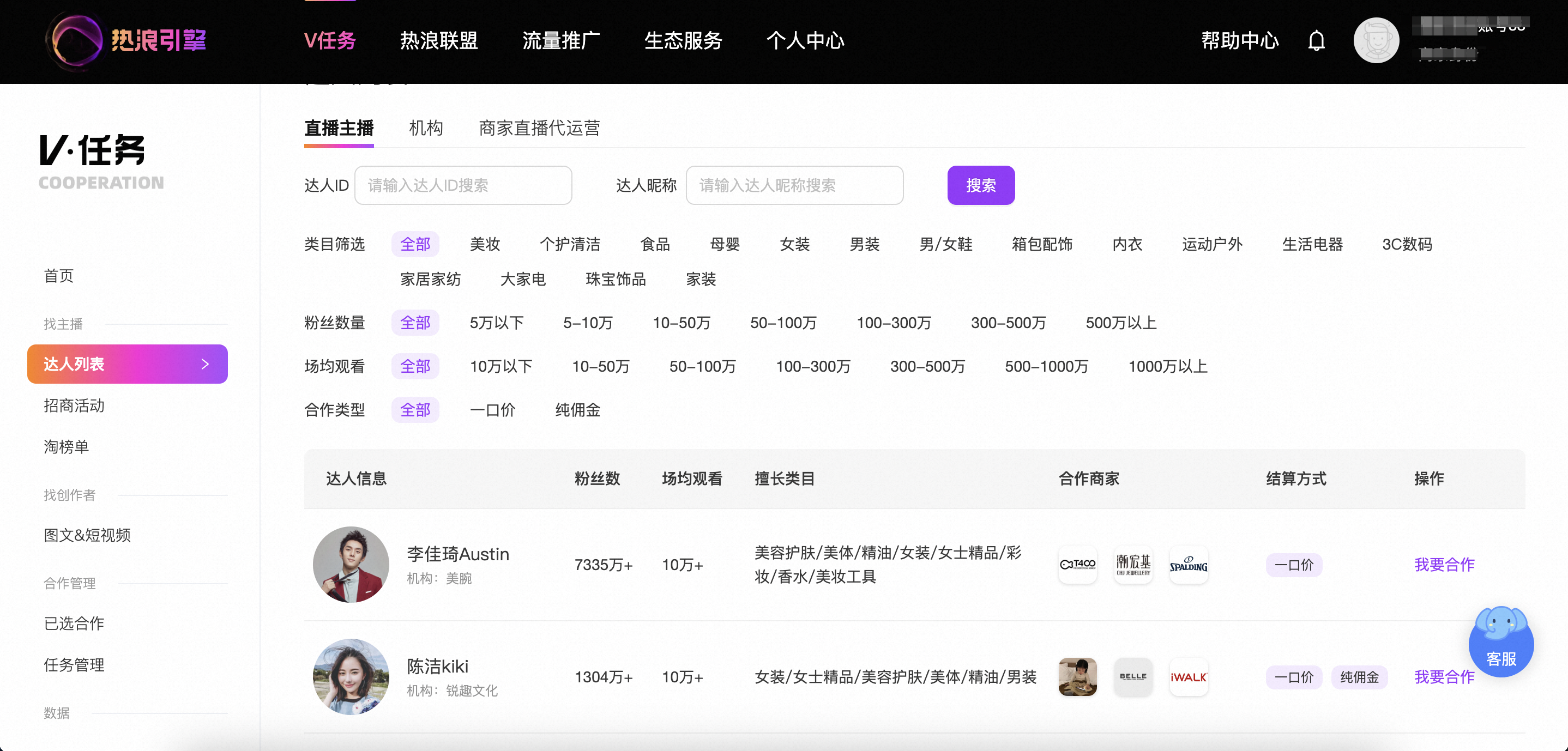This screenshot has width=1568, height=751.
Task: Filter category by 食品
Action: (x=655, y=244)
